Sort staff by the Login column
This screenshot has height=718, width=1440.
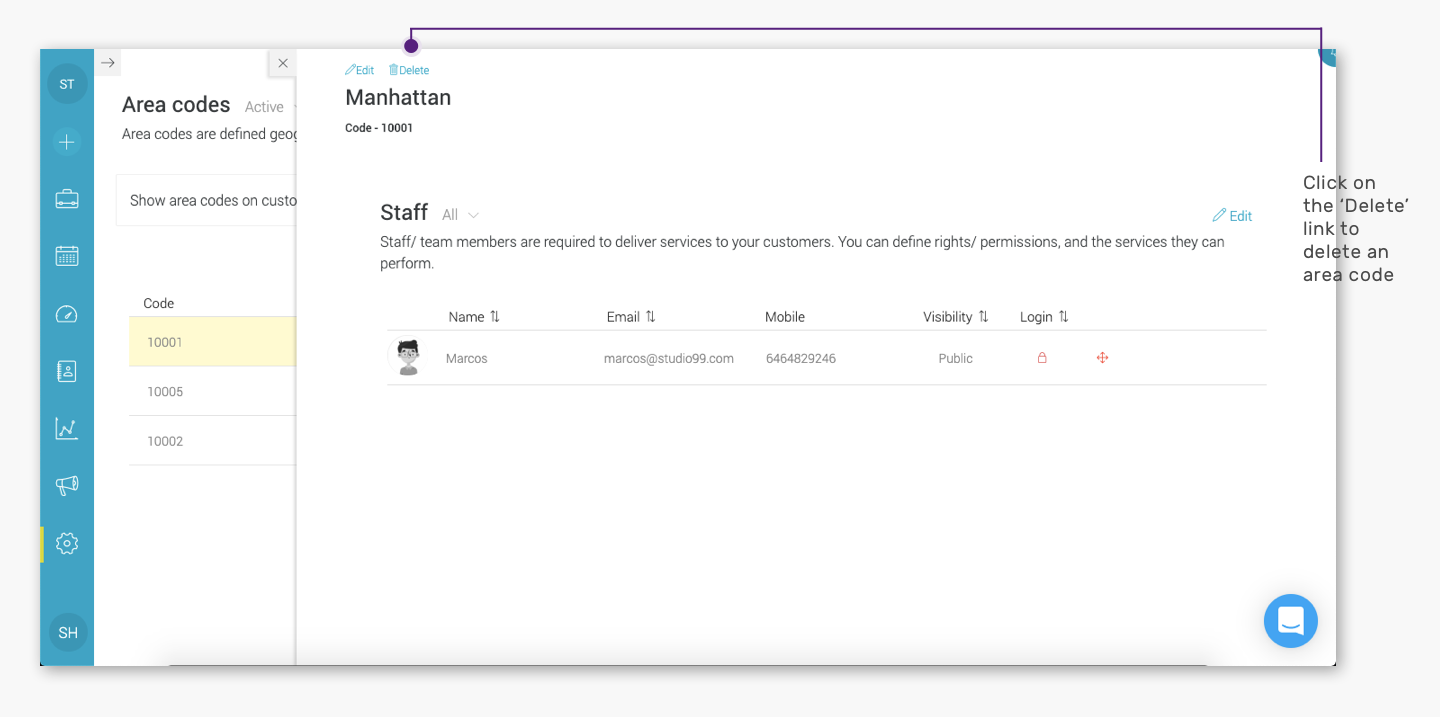[x=1044, y=317]
